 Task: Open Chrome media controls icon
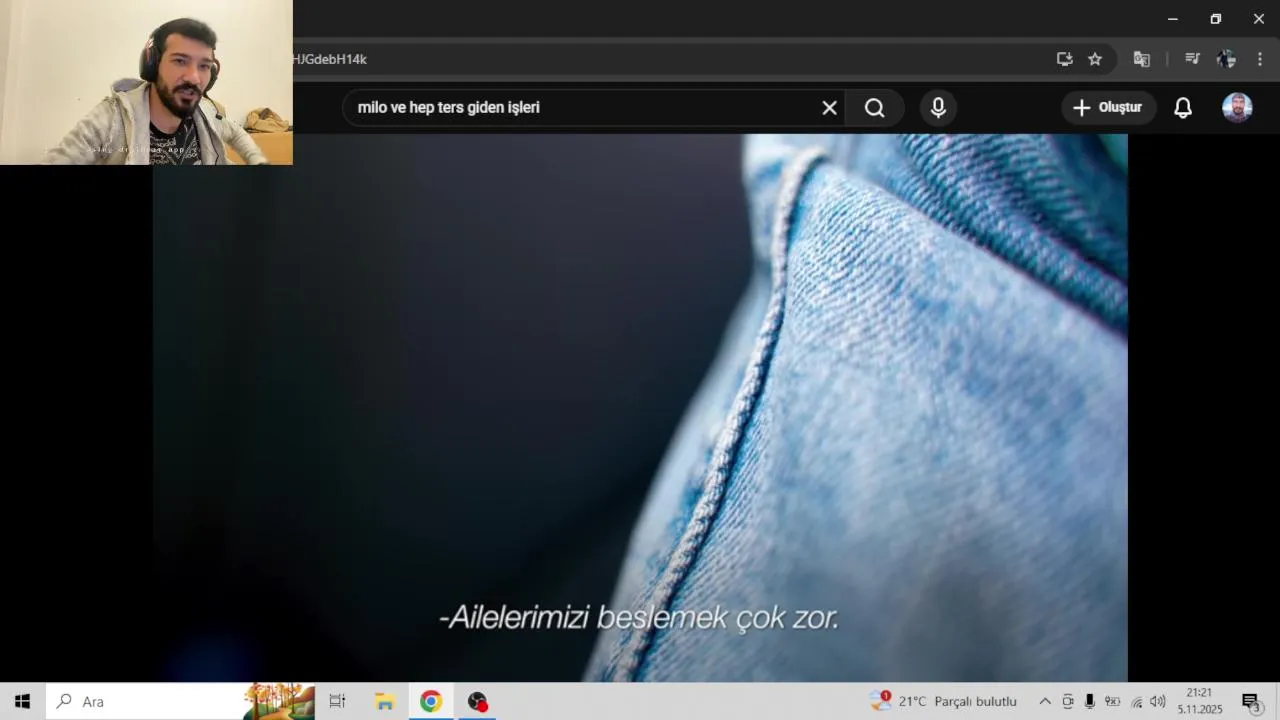pos(1192,59)
